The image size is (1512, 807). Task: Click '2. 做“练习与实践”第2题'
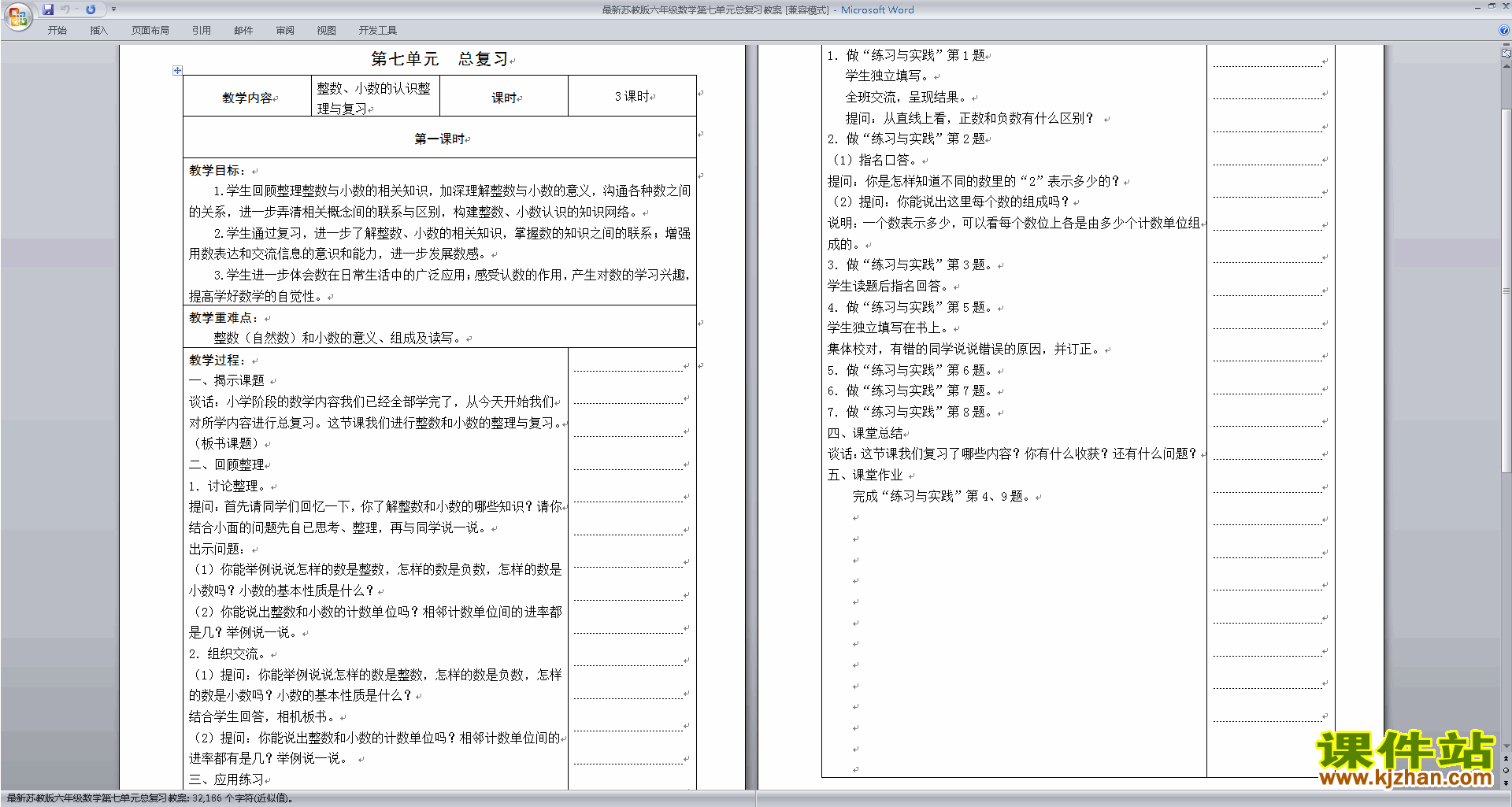[x=906, y=139]
